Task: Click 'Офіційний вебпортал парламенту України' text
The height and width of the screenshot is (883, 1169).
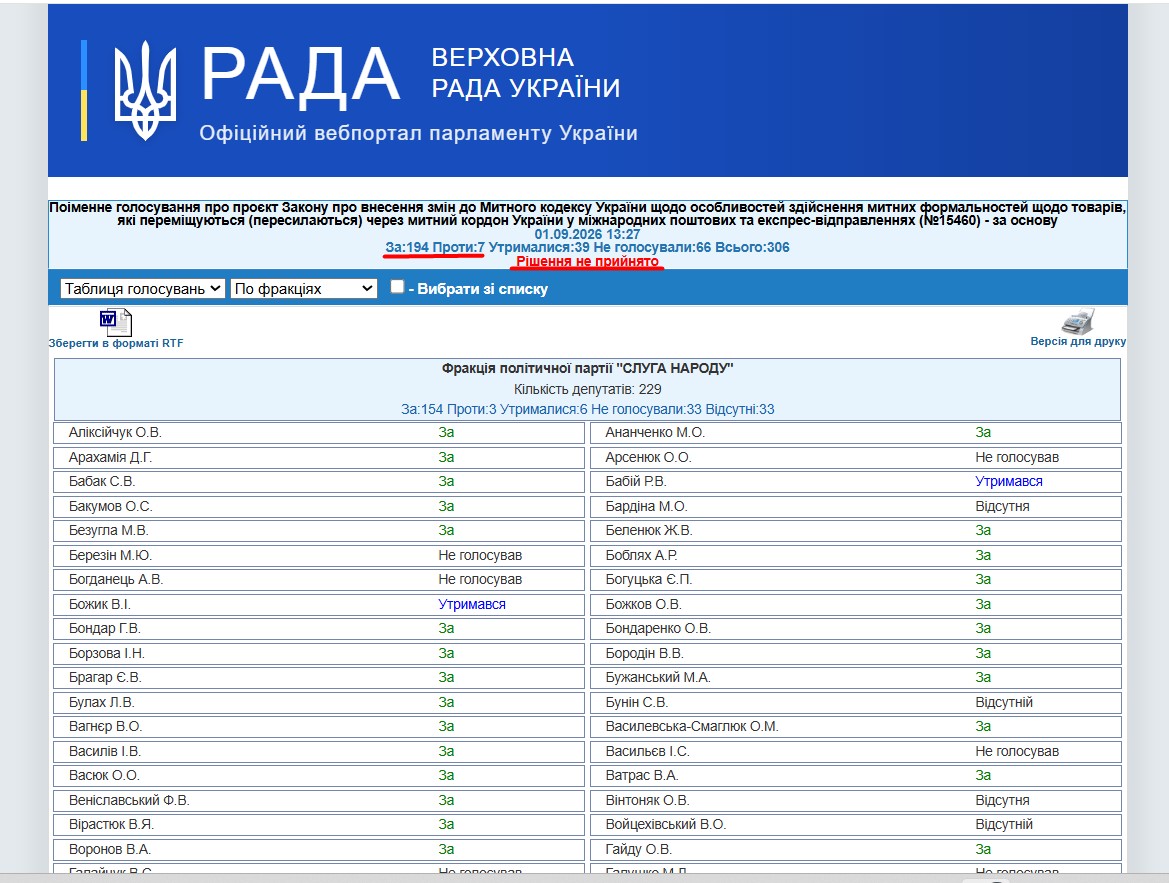Action: tap(418, 133)
